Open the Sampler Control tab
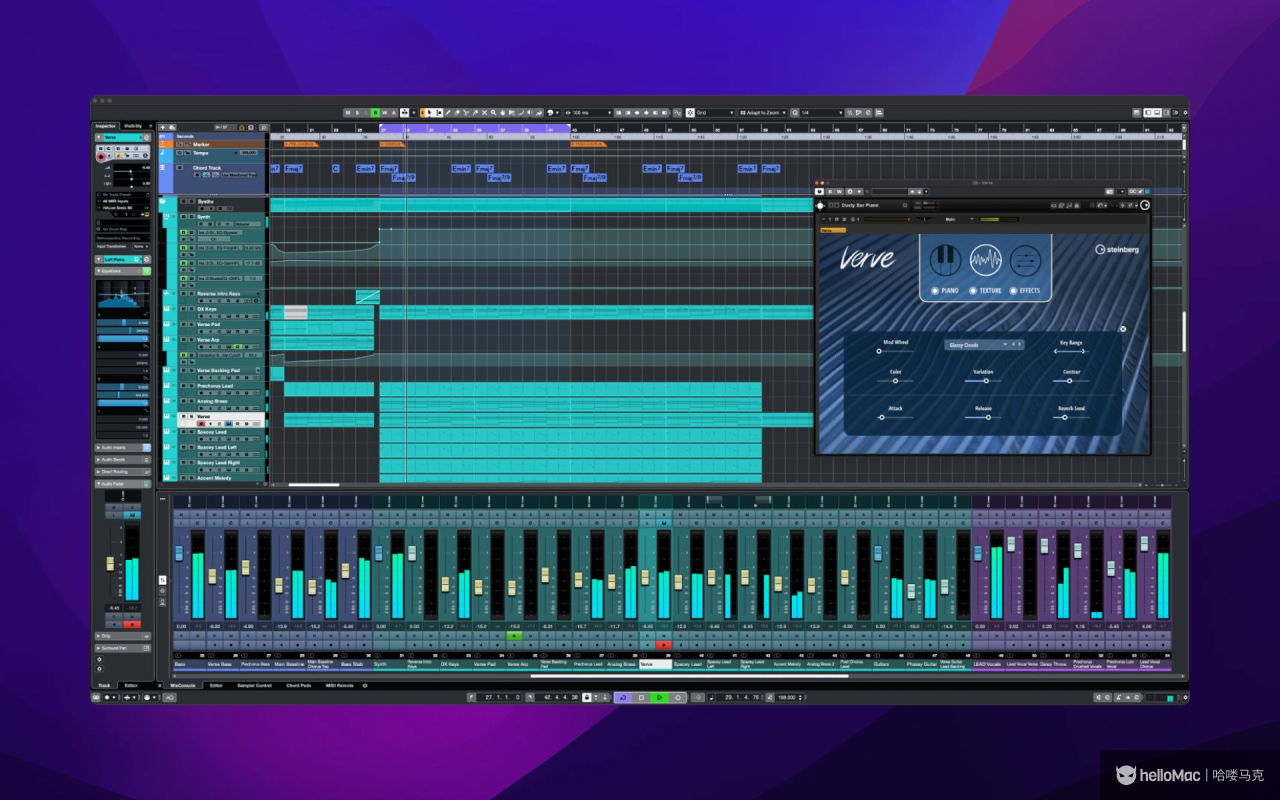Viewport: 1280px width, 800px height. (254, 685)
